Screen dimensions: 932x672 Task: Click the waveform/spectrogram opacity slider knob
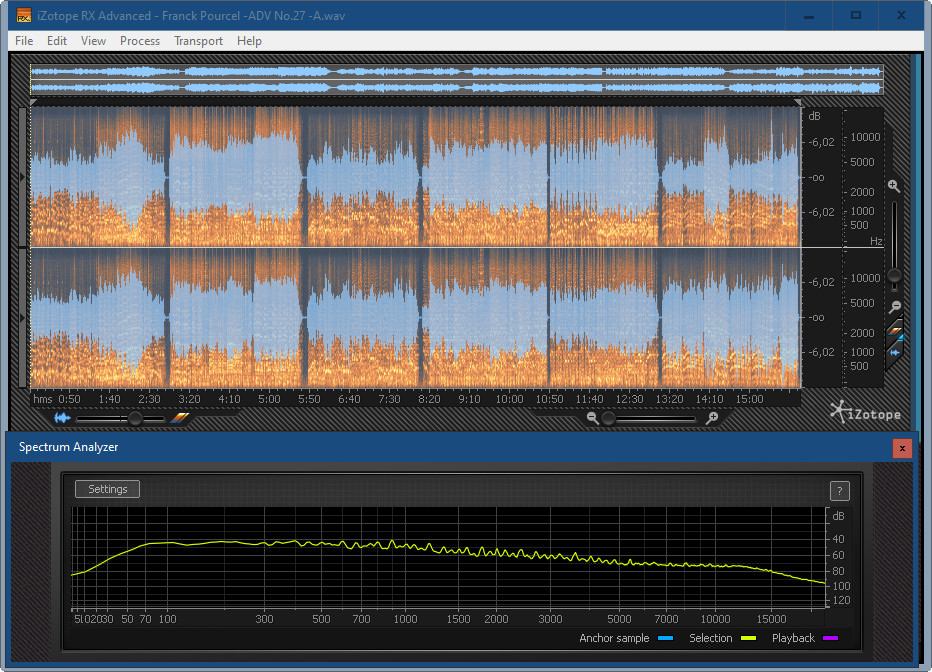click(135, 419)
